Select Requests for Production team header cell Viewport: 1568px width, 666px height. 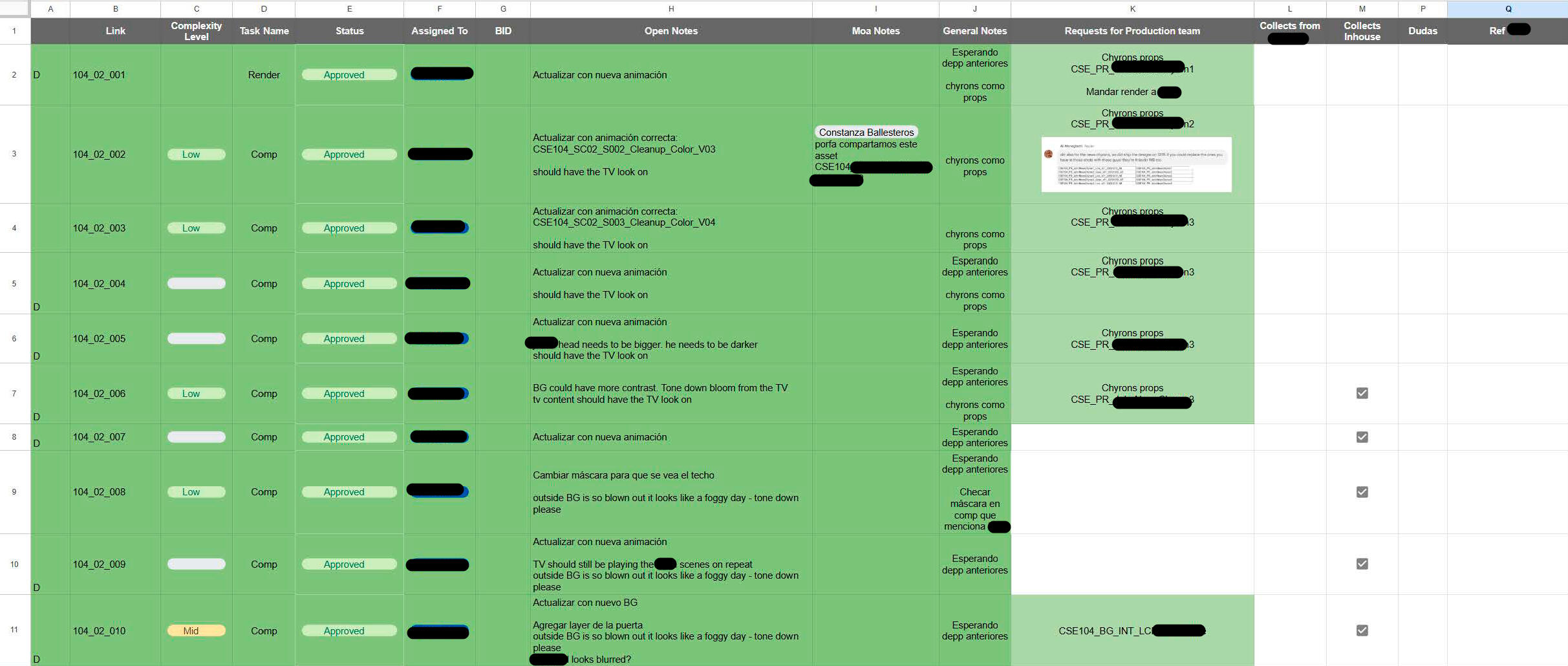[x=1132, y=31]
